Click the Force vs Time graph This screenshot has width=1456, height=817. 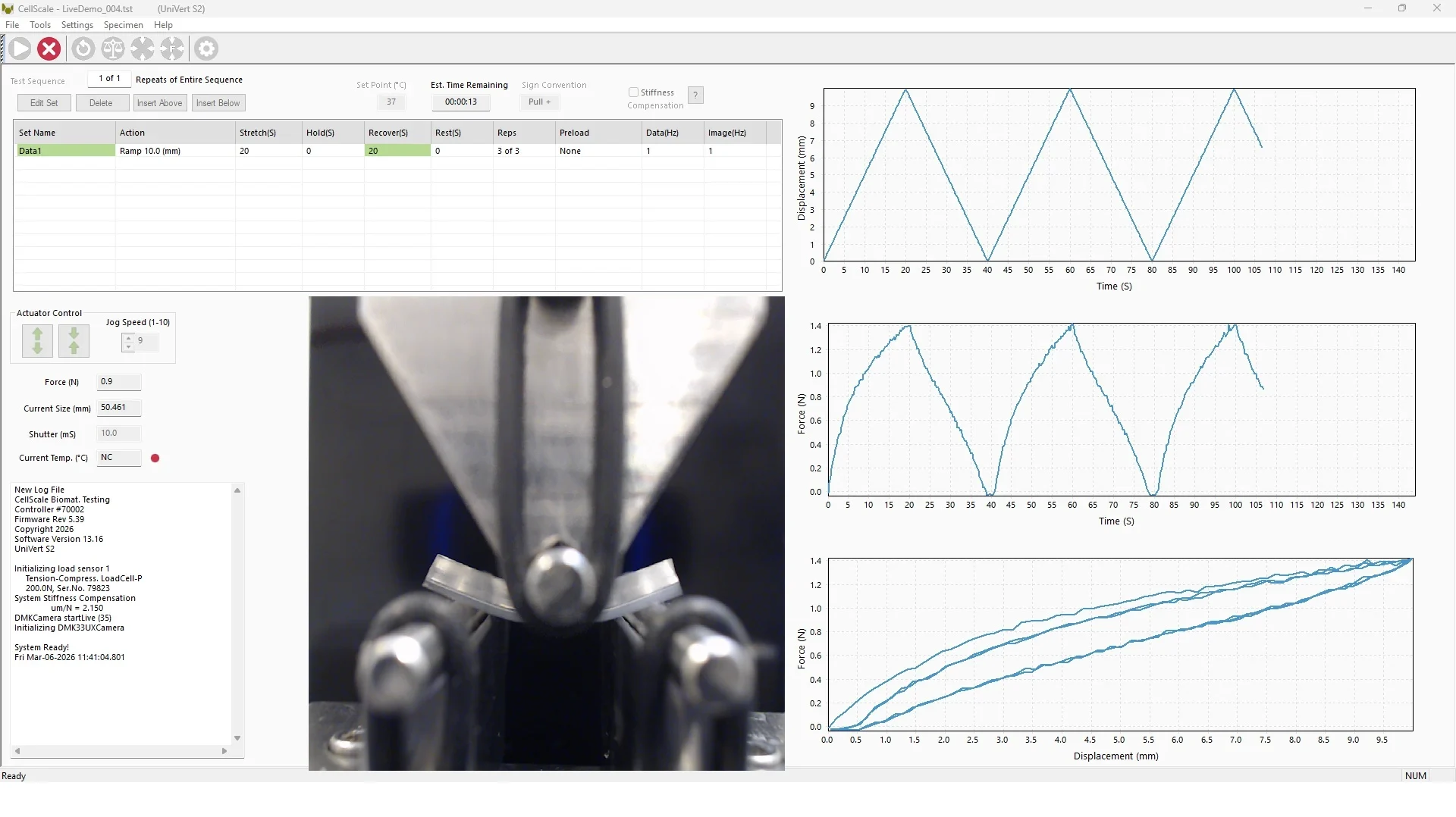coord(1122,410)
